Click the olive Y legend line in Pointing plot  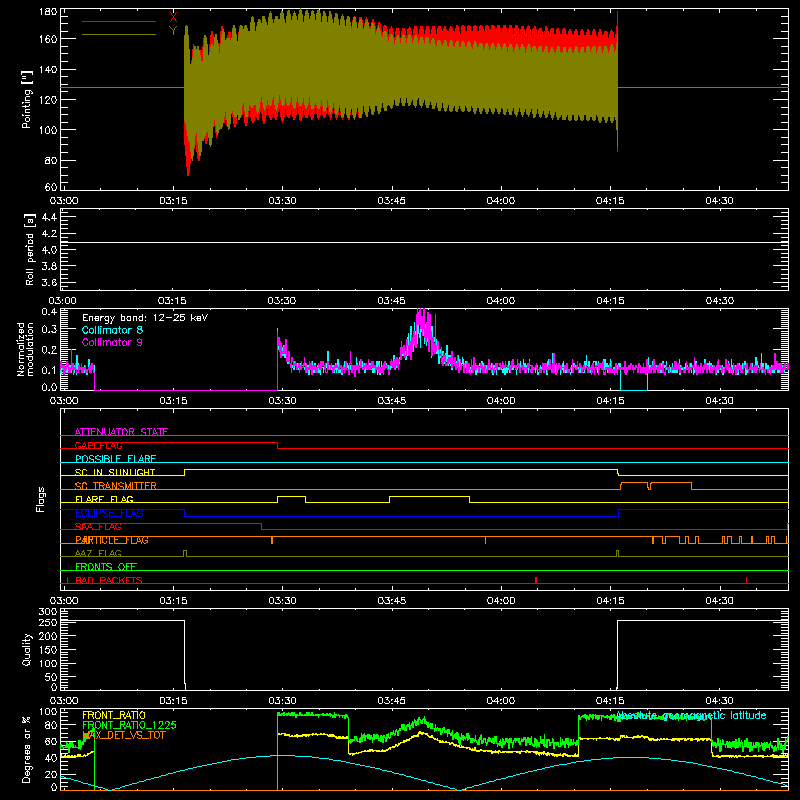119,35
